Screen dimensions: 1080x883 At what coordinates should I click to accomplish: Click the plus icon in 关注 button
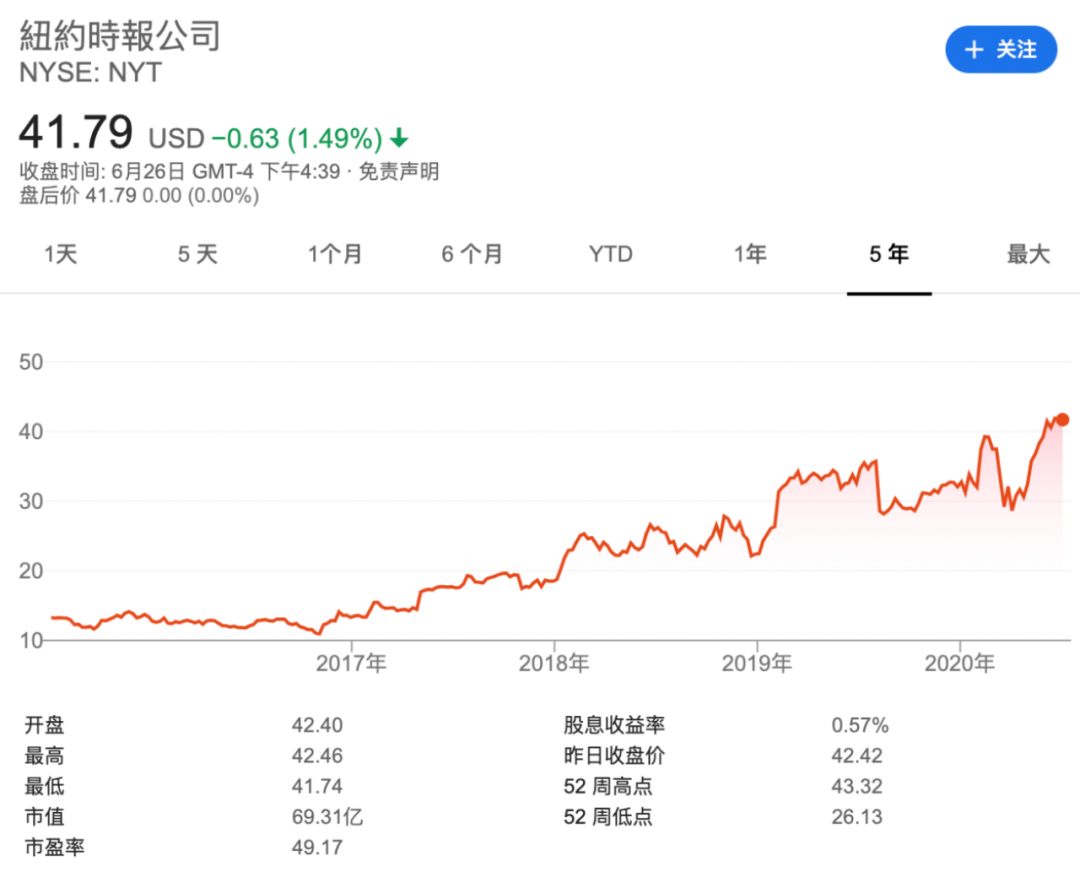tap(974, 50)
